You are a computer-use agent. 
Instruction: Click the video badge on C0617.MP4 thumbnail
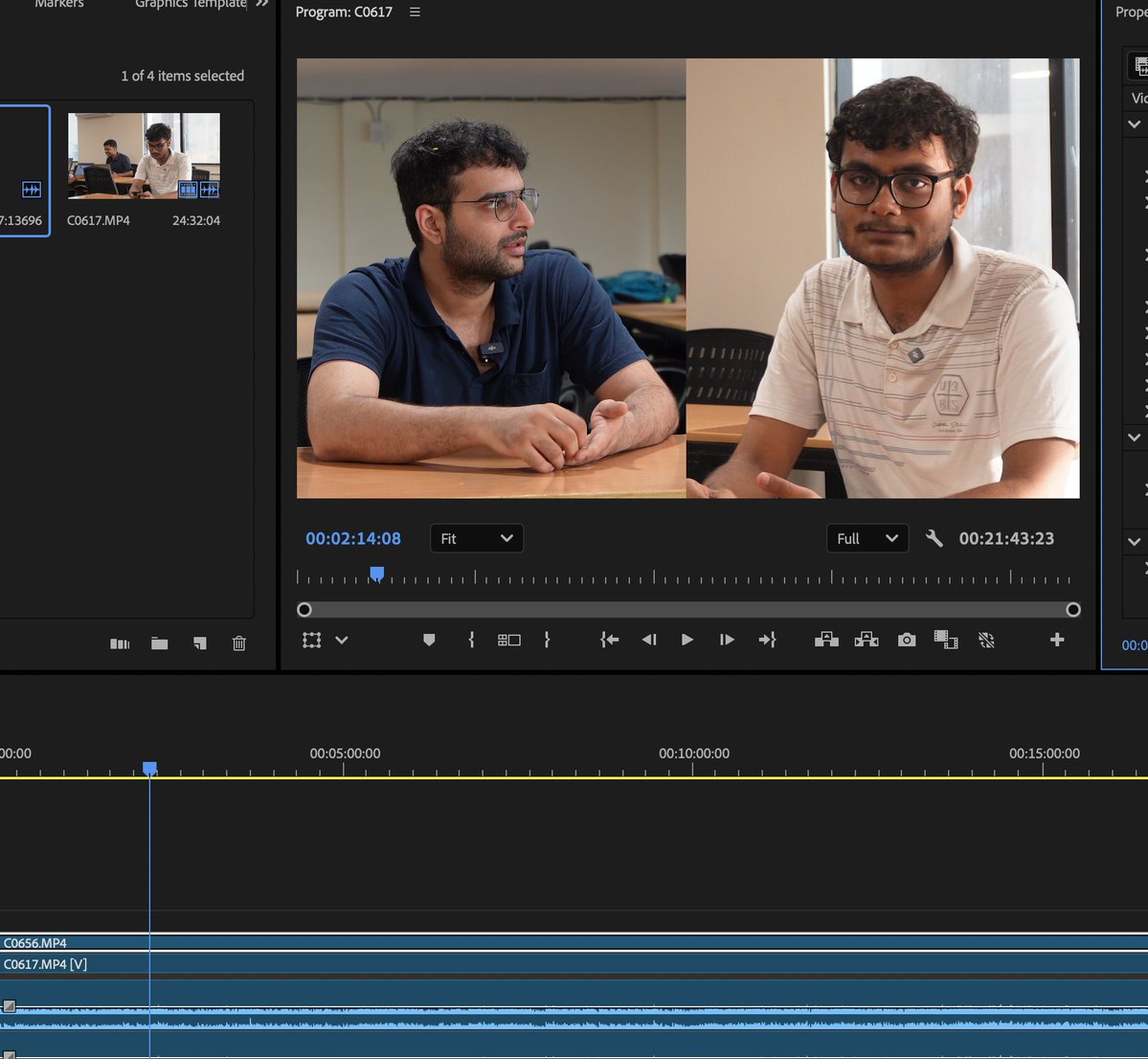click(x=189, y=190)
